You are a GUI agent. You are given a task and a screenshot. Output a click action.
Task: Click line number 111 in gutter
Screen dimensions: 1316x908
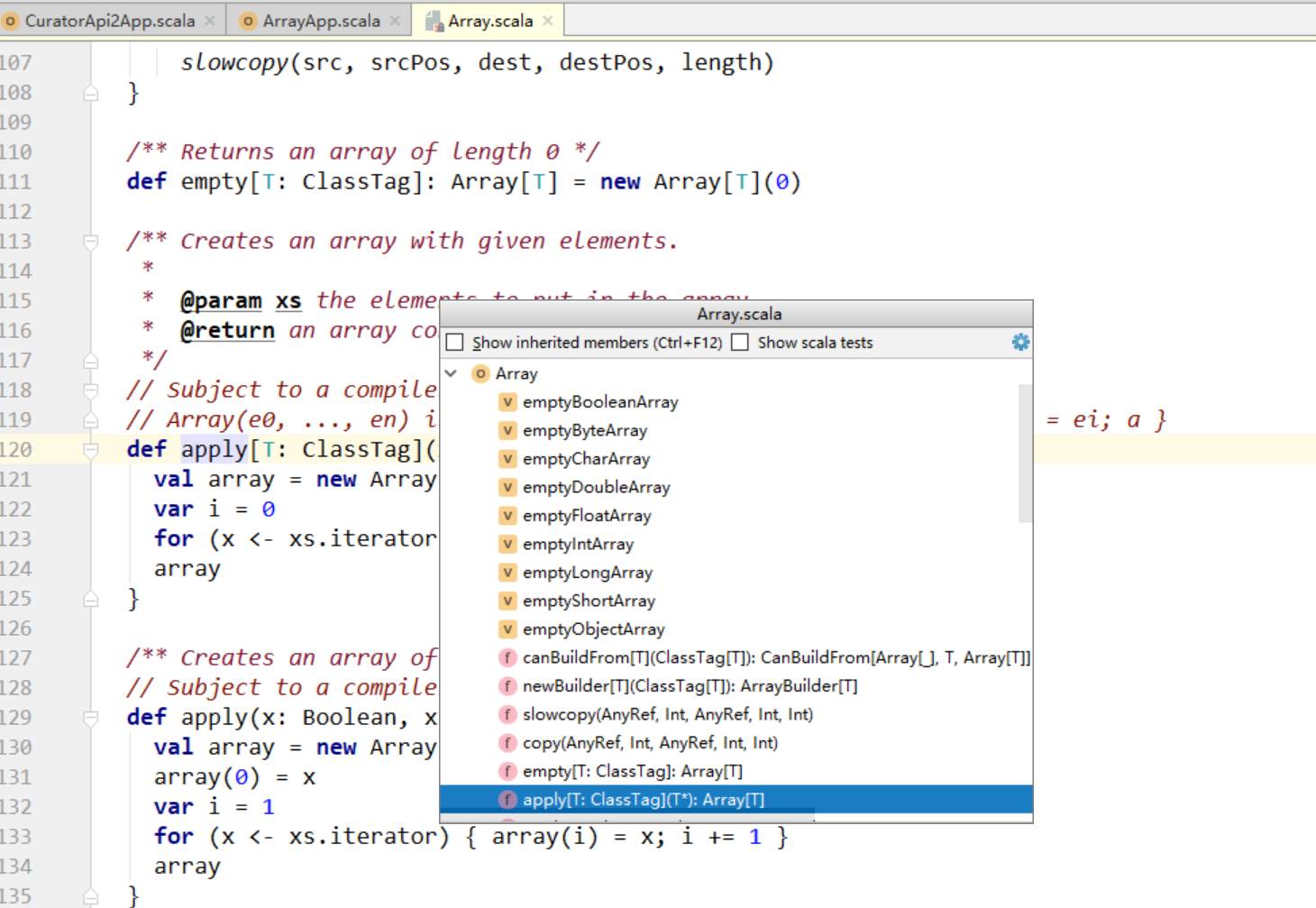(x=16, y=182)
